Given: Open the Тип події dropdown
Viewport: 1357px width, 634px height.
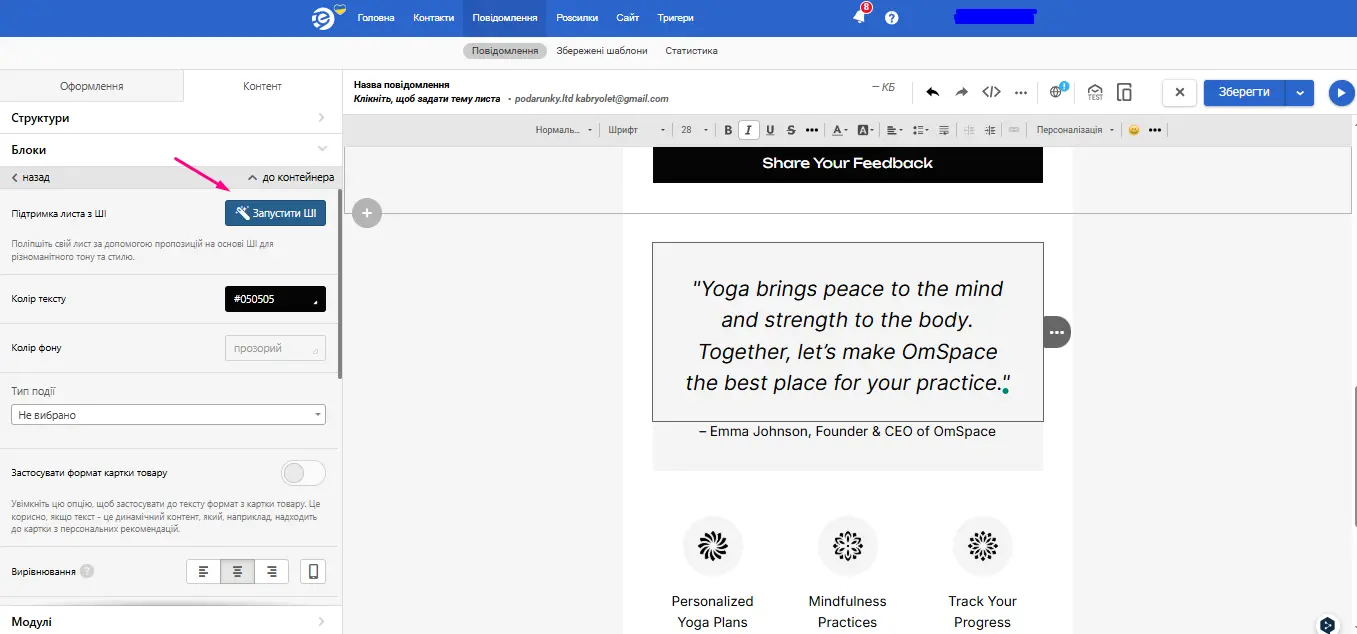Looking at the screenshot, I should click(x=168, y=414).
